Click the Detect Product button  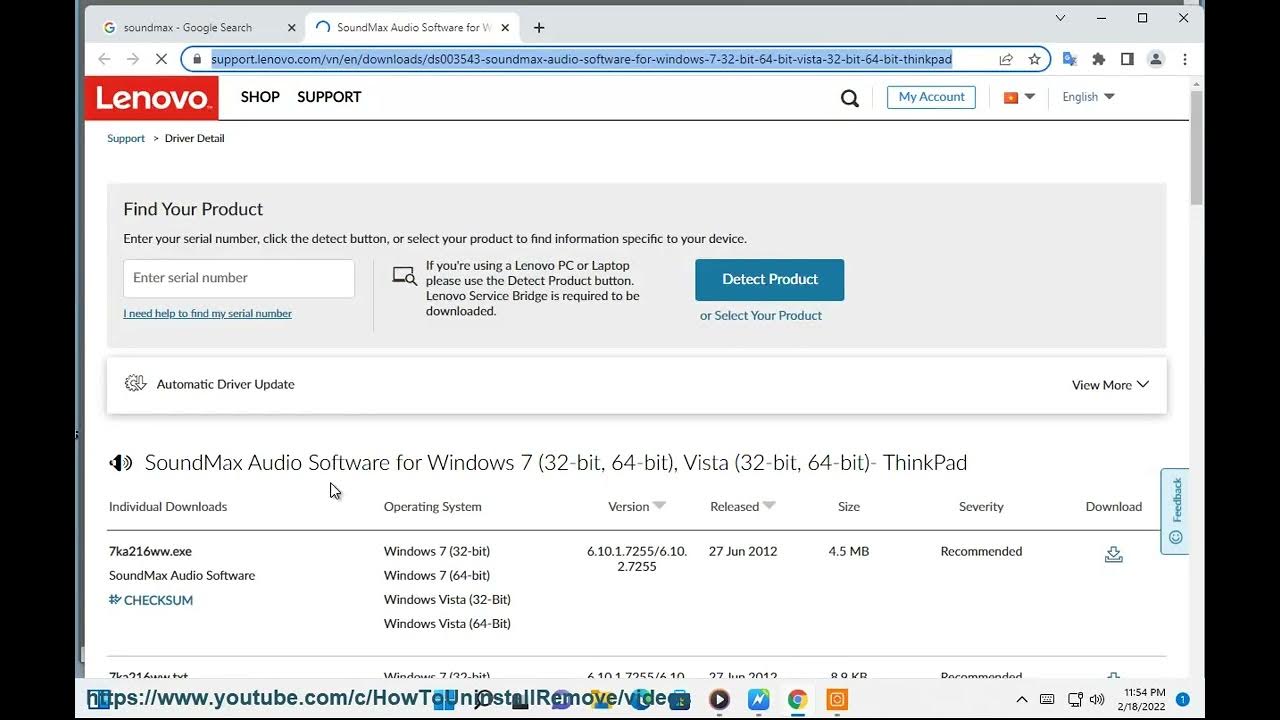(x=770, y=280)
